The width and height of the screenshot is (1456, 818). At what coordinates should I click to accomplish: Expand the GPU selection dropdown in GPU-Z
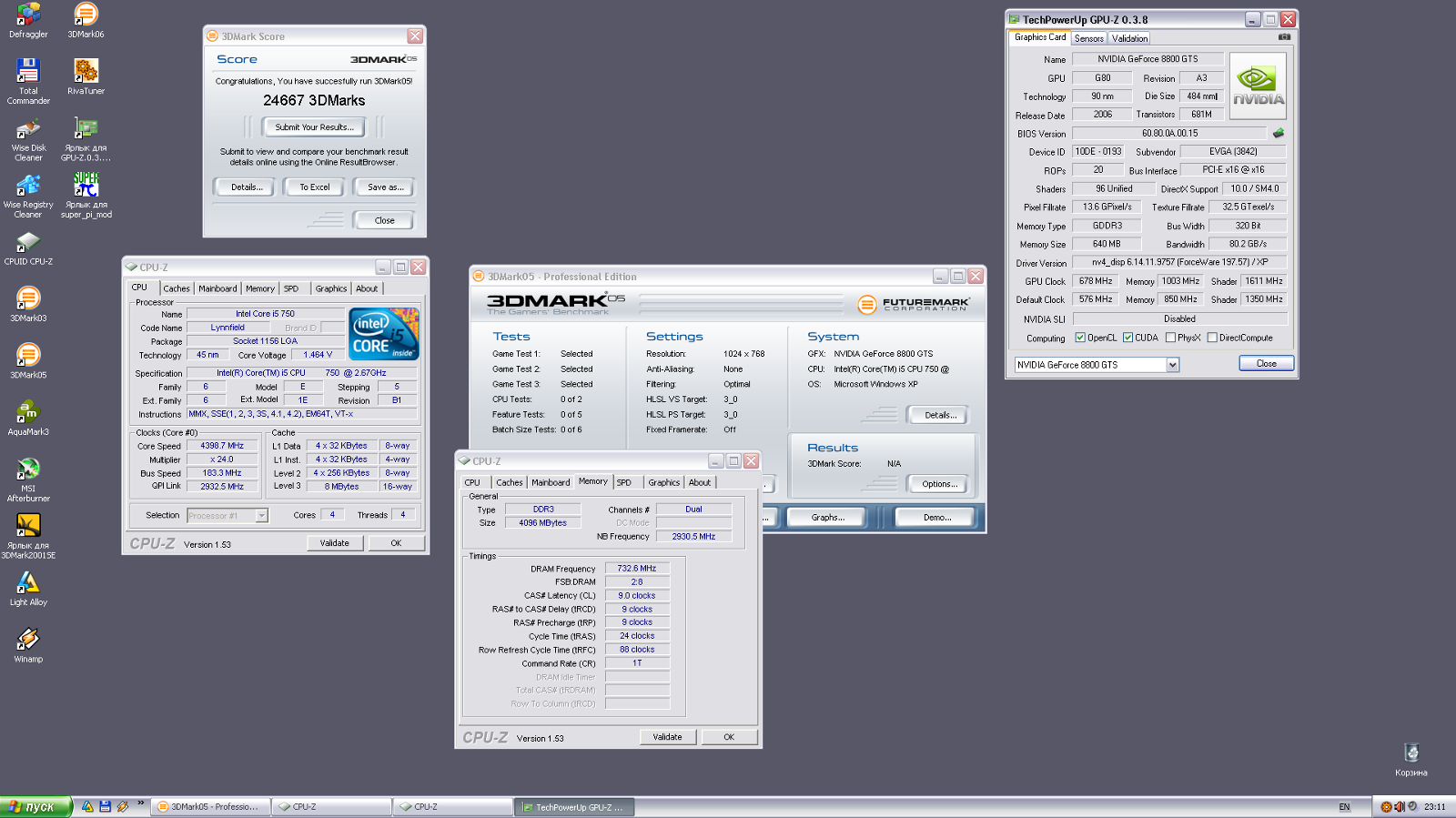[x=1172, y=365]
